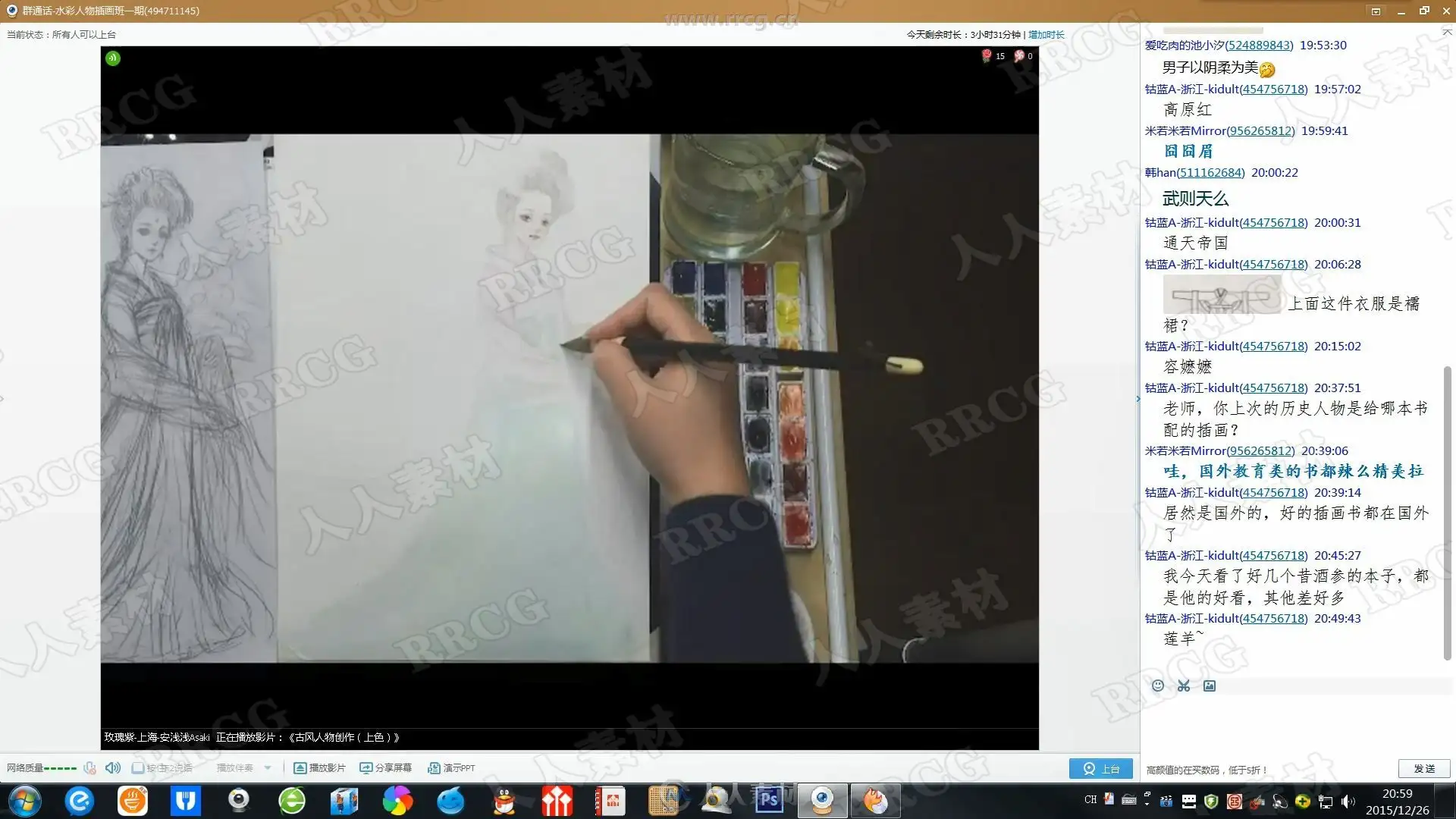
Task: Click the scissors screenshot icon
Action: click(x=1184, y=686)
